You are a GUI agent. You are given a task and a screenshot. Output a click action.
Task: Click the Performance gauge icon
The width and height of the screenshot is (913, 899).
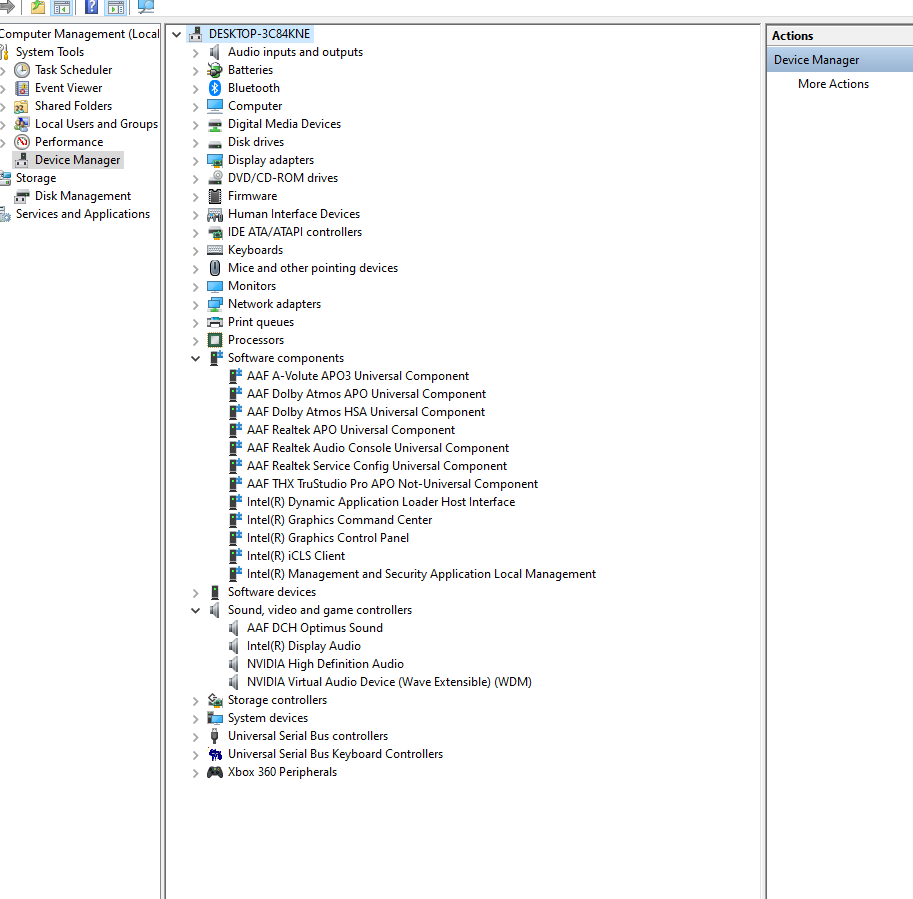[x=22, y=142]
